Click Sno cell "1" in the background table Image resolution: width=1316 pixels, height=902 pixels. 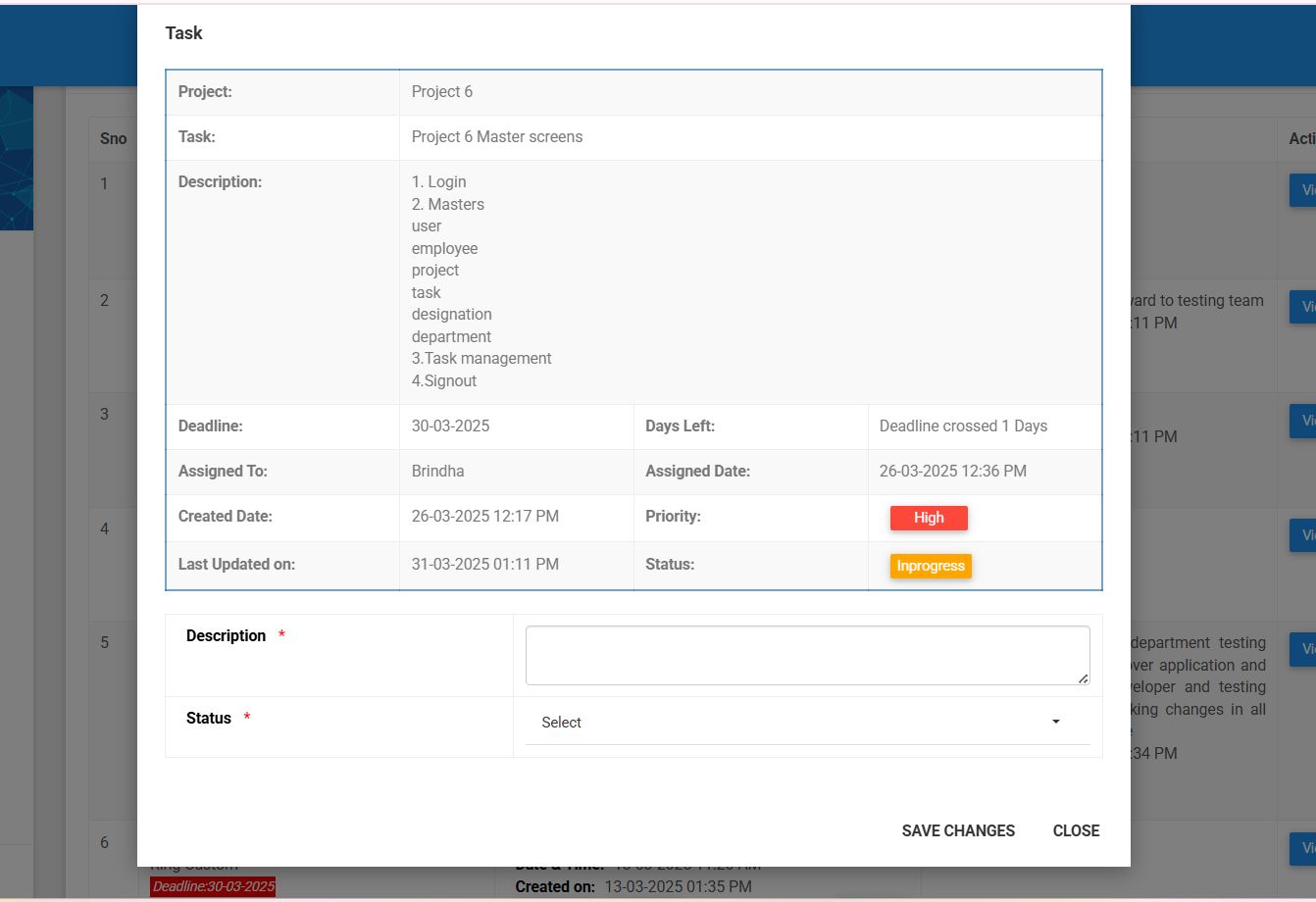(104, 184)
